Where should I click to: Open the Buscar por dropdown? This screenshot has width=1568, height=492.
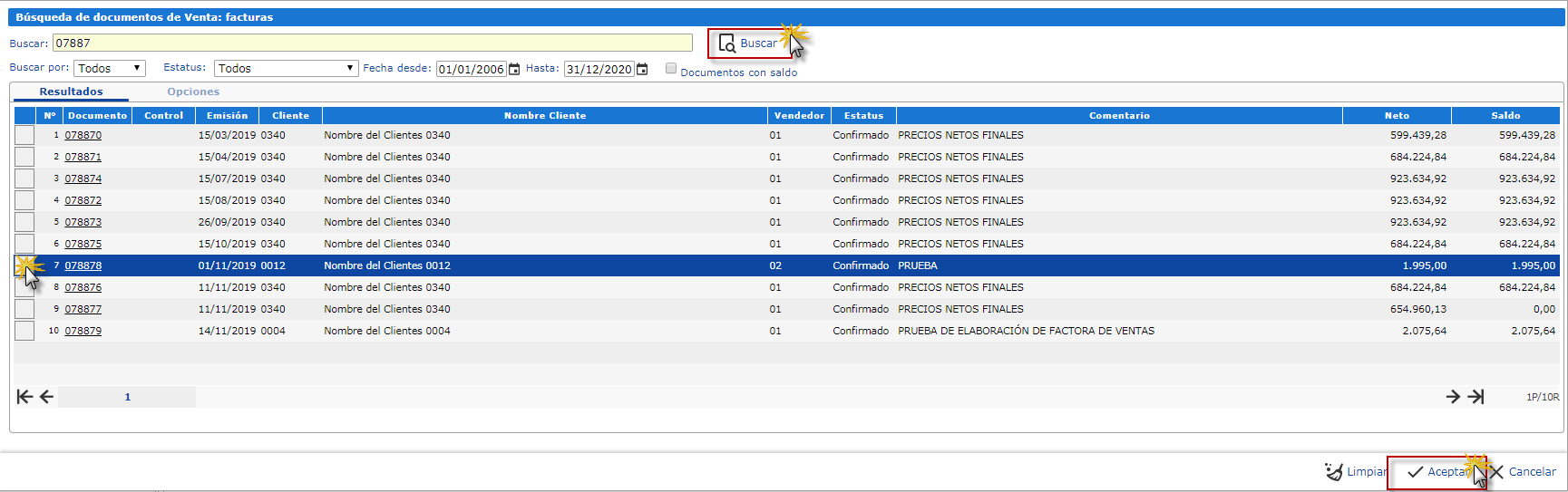coord(110,69)
